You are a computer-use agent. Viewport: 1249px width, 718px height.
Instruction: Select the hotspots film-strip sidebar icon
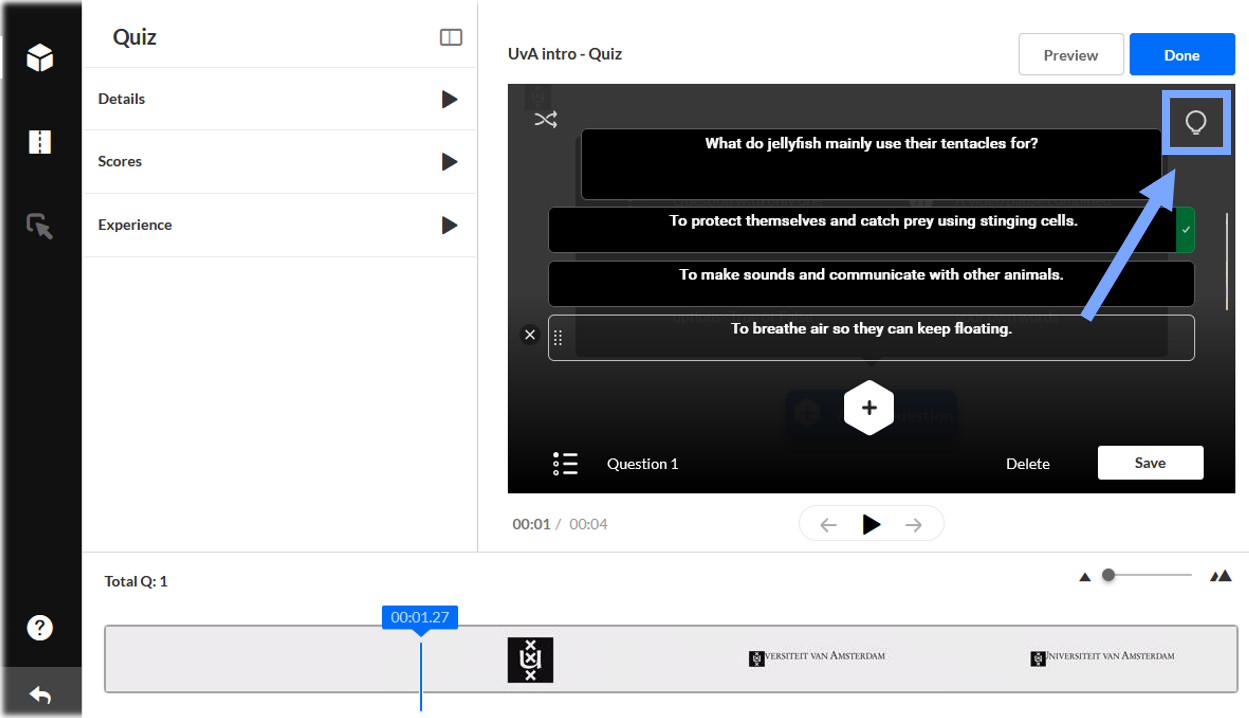(x=40, y=142)
